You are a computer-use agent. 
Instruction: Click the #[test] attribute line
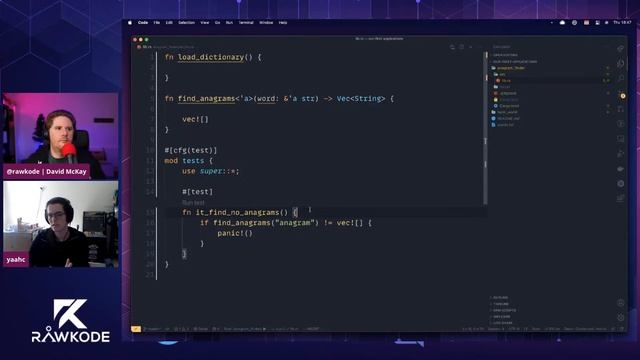pos(197,192)
